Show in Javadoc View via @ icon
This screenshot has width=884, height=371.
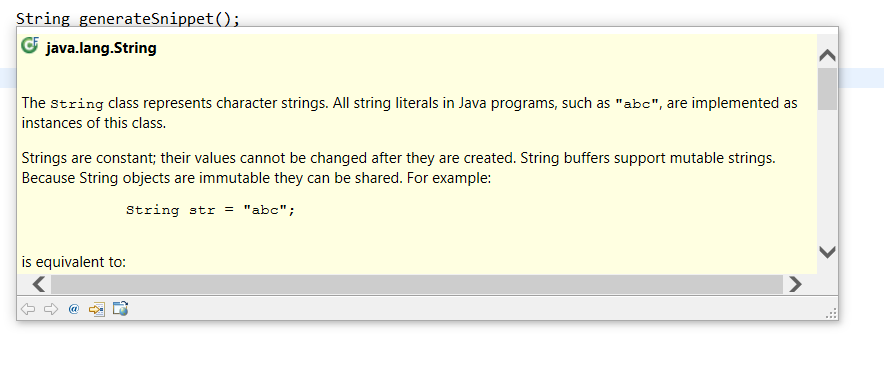(x=74, y=309)
